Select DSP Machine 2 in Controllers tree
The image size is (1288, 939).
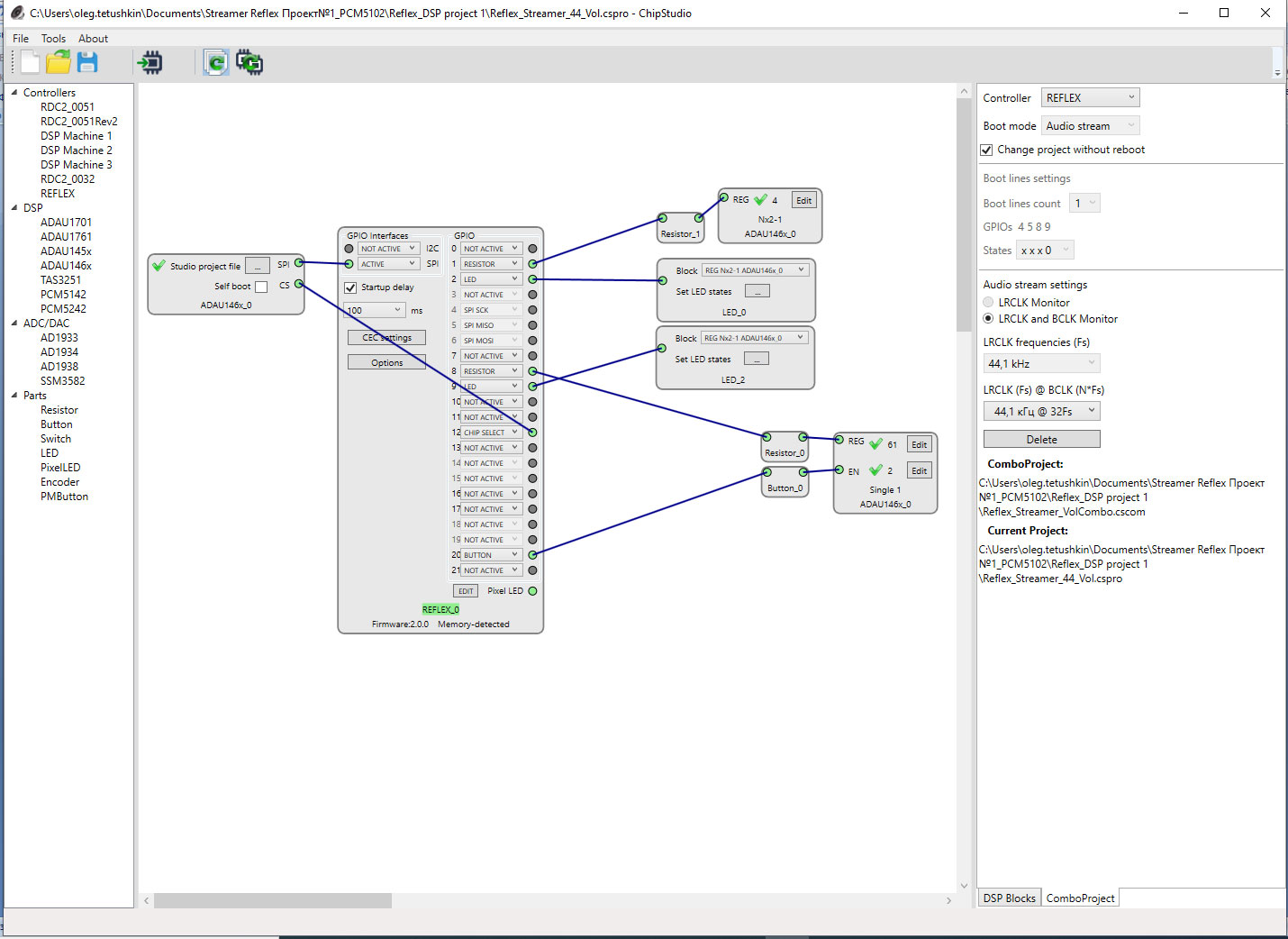76,150
